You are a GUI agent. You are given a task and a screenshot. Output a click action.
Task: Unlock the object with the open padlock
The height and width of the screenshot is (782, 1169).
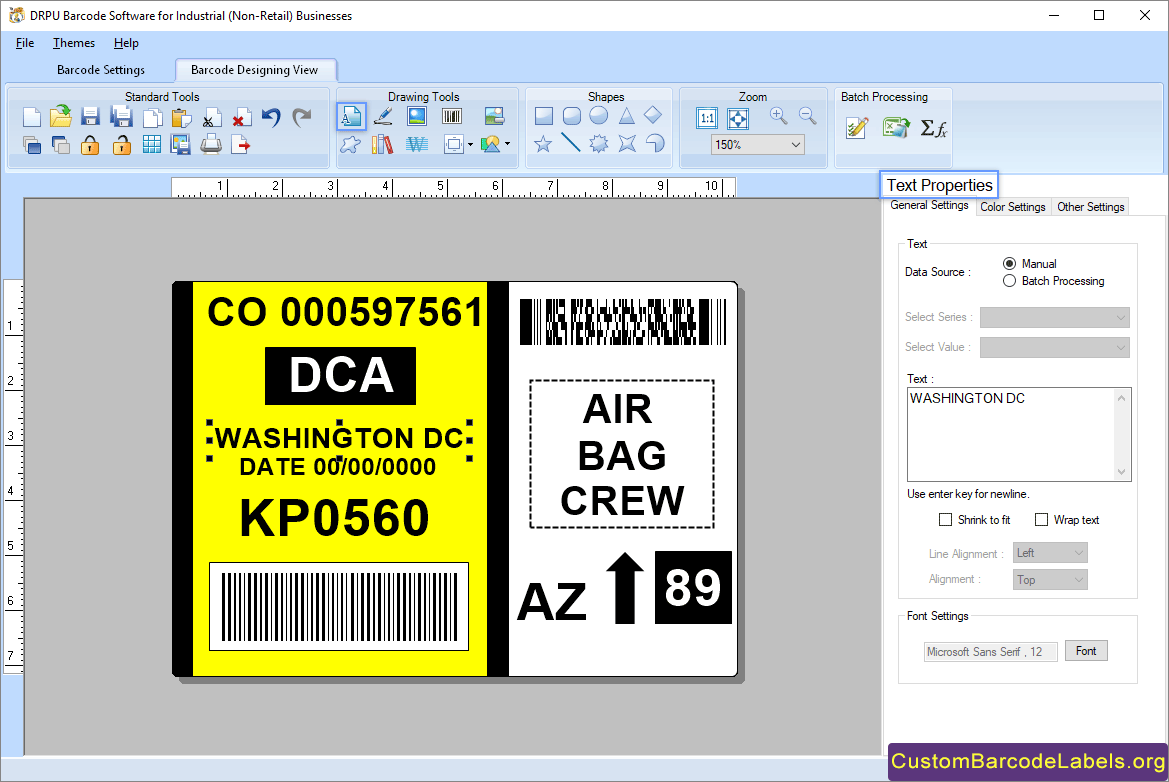(x=122, y=145)
